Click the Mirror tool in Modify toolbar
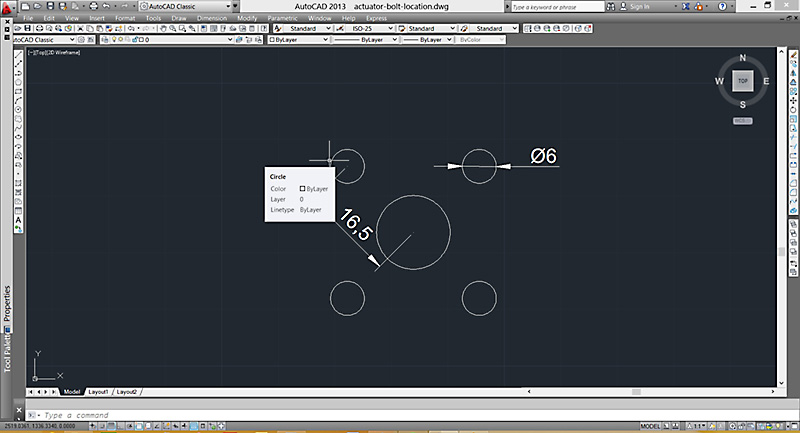Viewport: 800px width, 433px height. click(793, 73)
